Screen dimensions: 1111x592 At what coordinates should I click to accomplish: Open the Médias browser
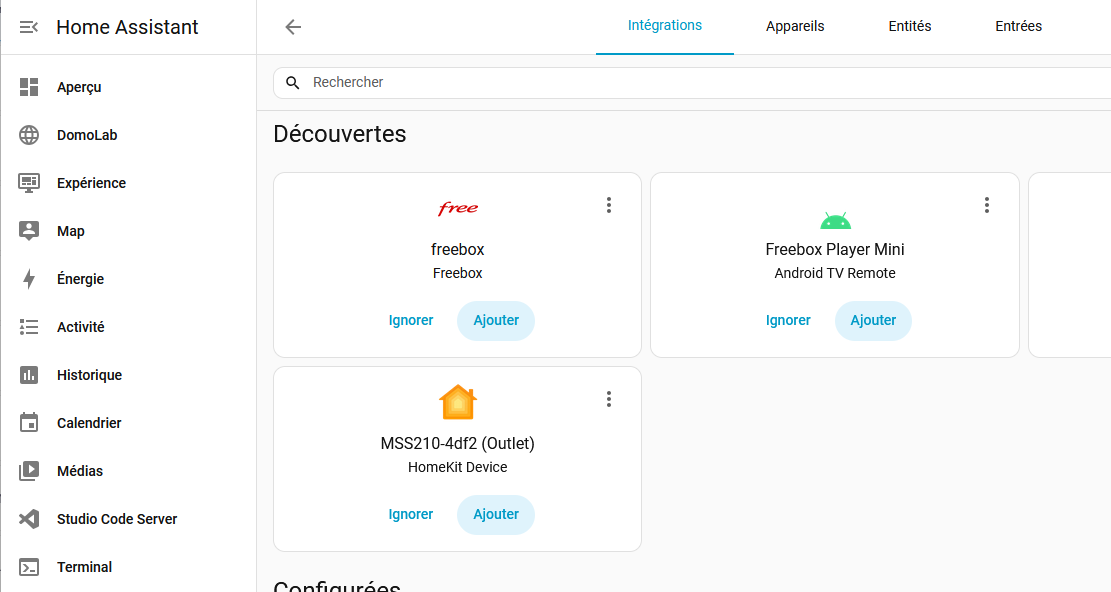[x=79, y=471]
